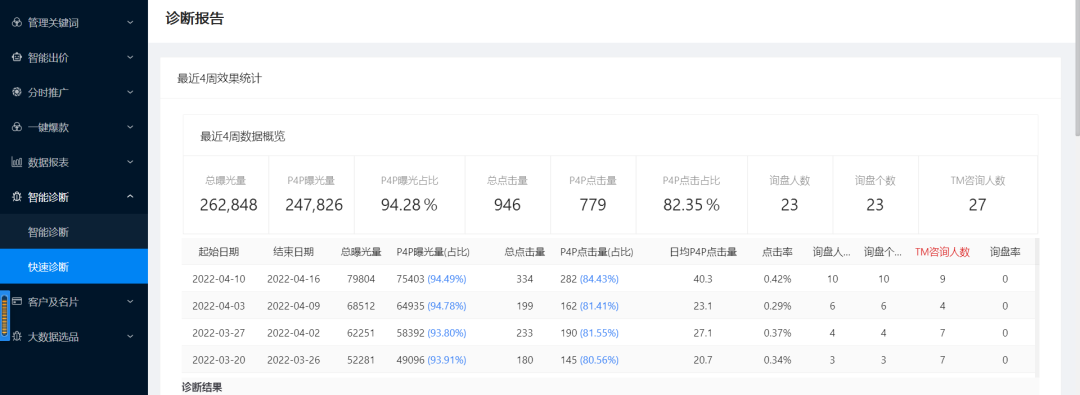Click the P4P曝光量 value 247,826
Viewport: 1080px width, 395px height.
pos(314,205)
